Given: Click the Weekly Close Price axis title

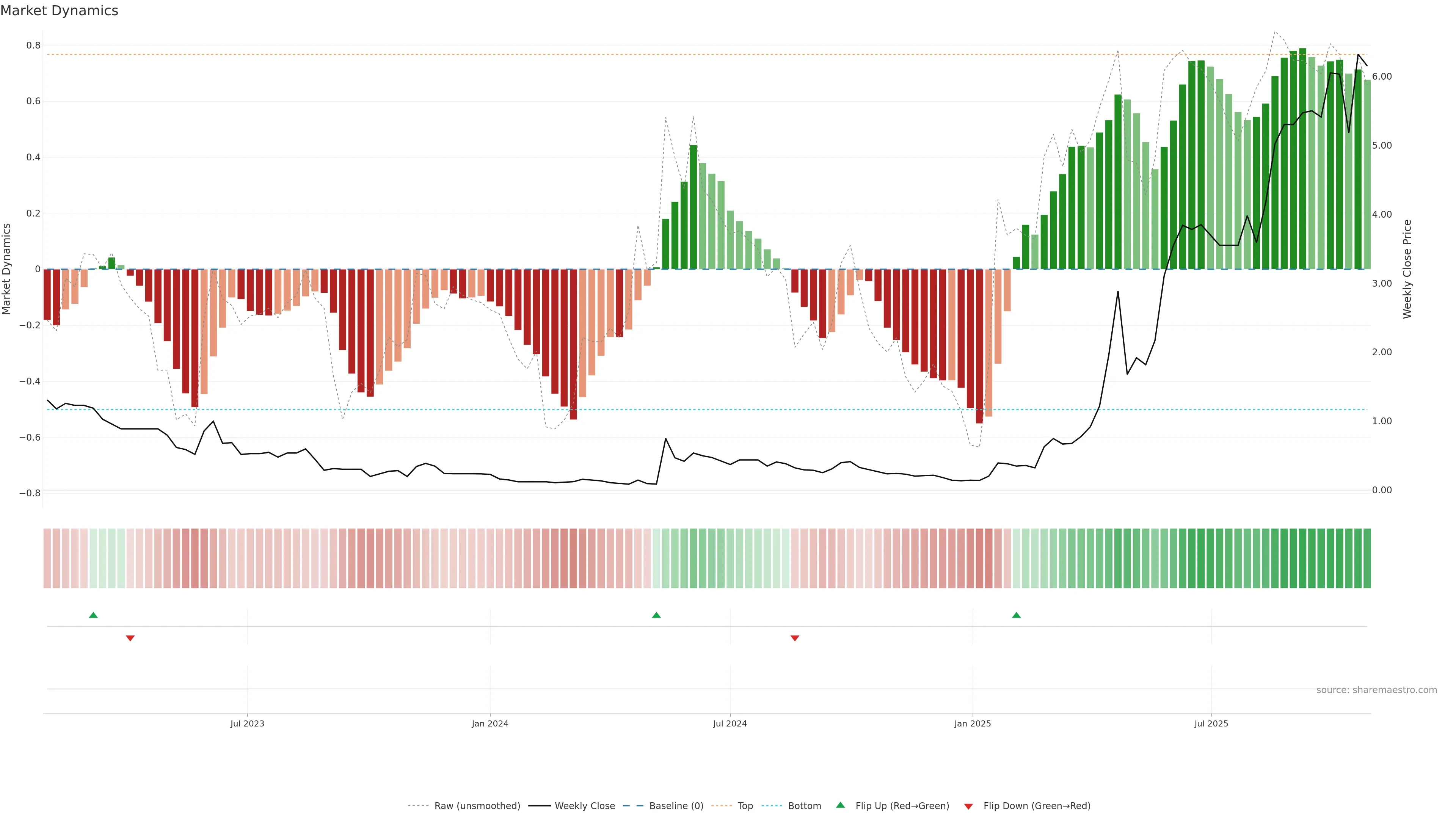Looking at the screenshot, I should click(1407, 269).
